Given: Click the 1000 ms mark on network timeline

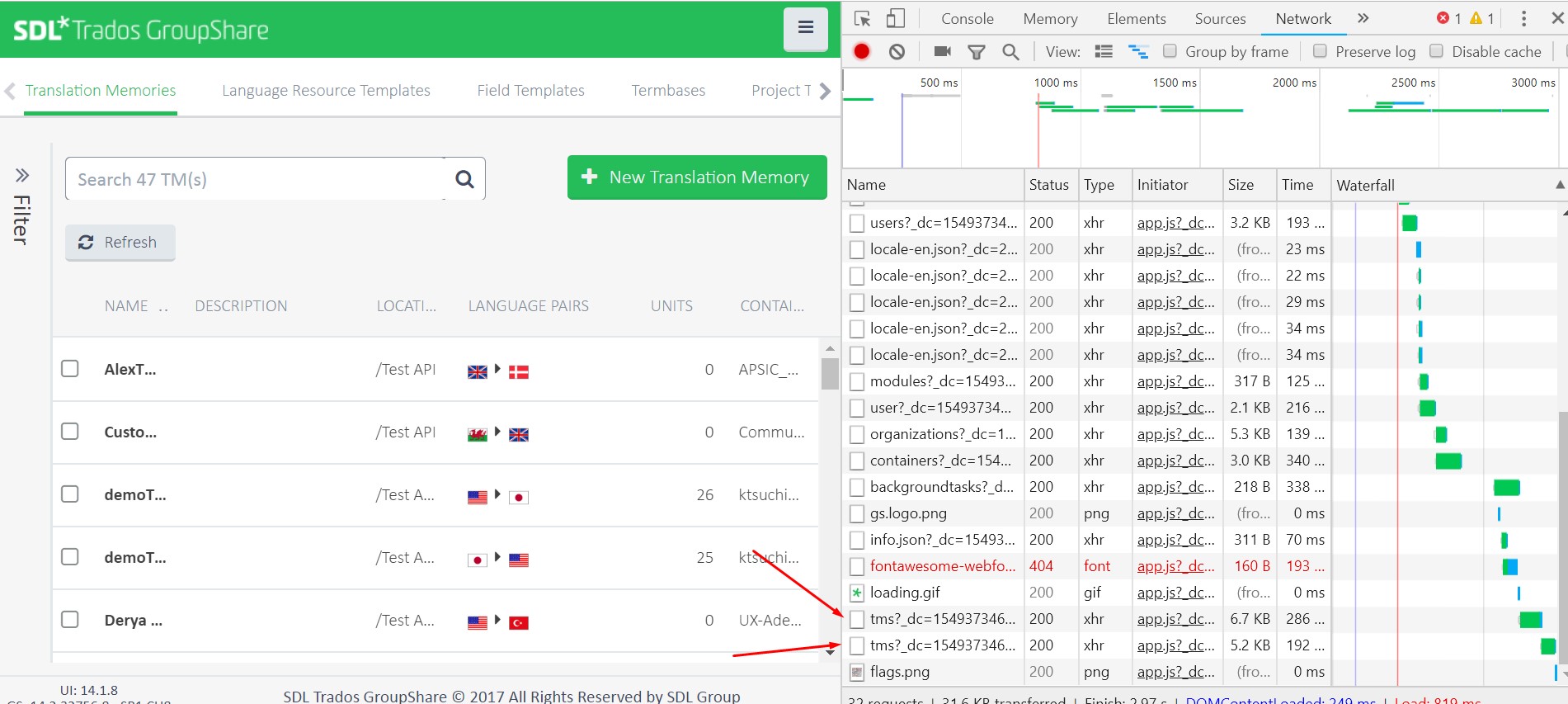Looking at the screenshot, I should (x=1056, y=83).
